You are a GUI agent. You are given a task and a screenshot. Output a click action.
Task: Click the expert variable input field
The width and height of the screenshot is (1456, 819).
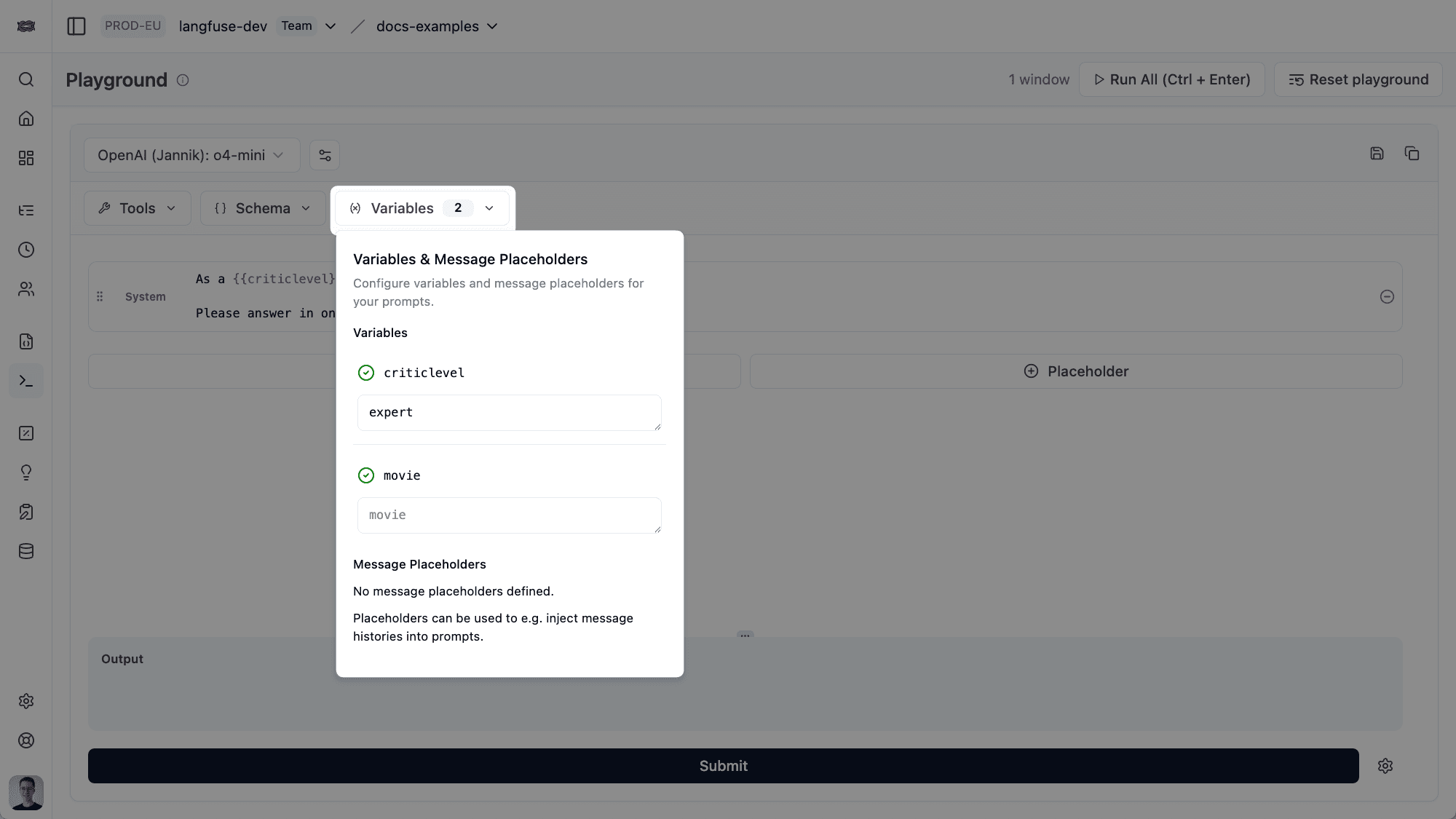[x=509, y=412]
